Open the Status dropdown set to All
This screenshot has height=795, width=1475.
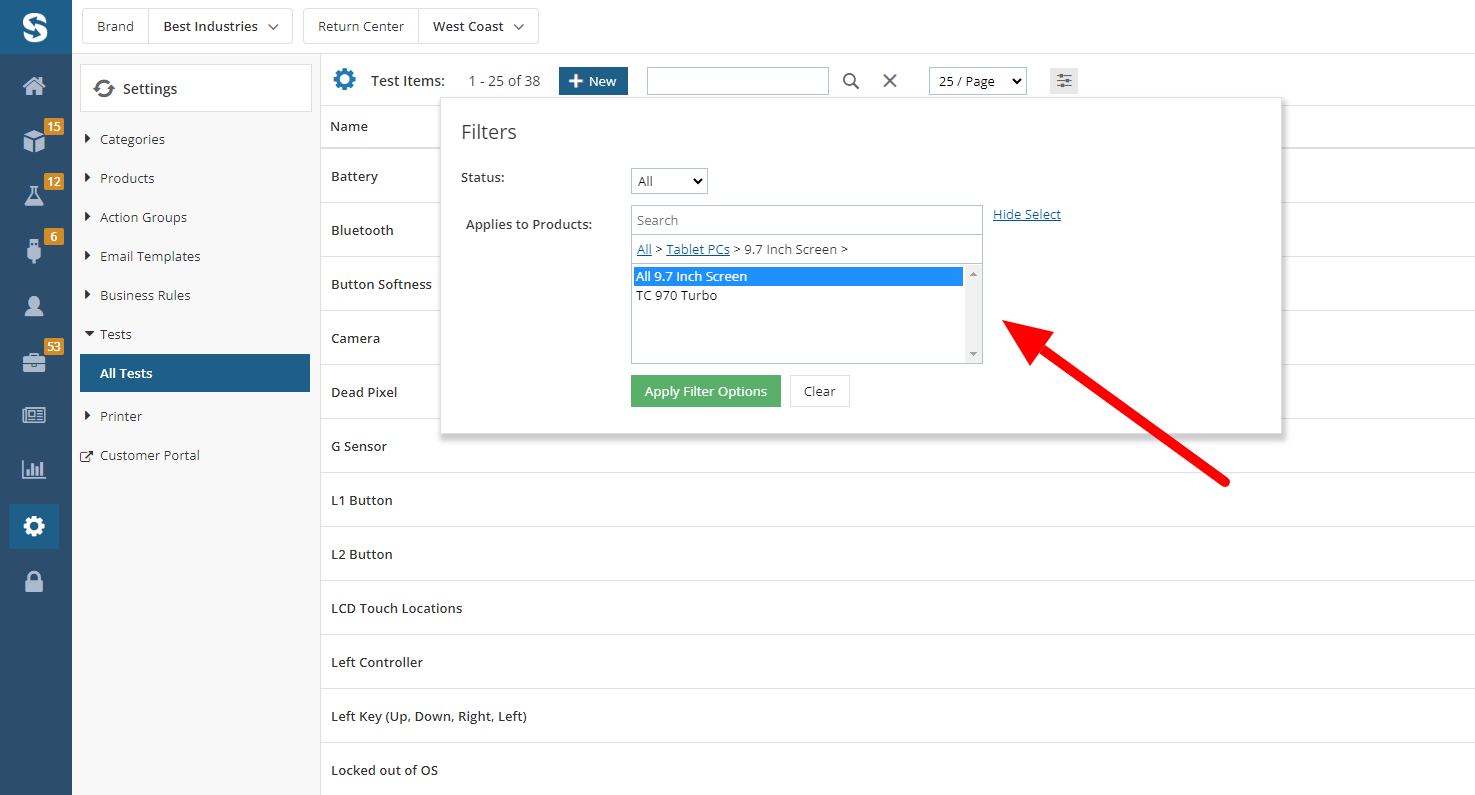[x=669, y=181]
